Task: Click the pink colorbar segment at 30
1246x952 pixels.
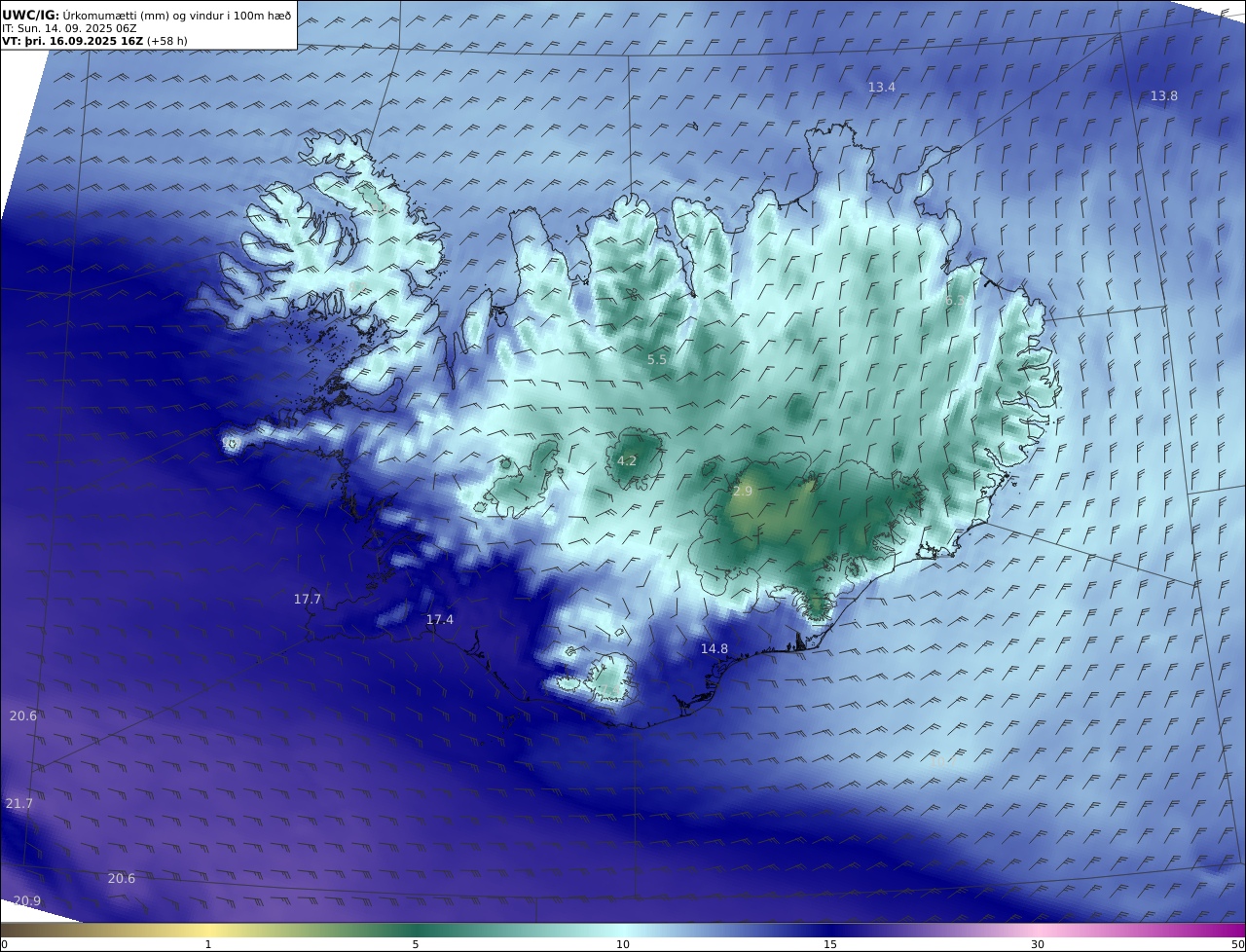Action: click(1038, 930)
